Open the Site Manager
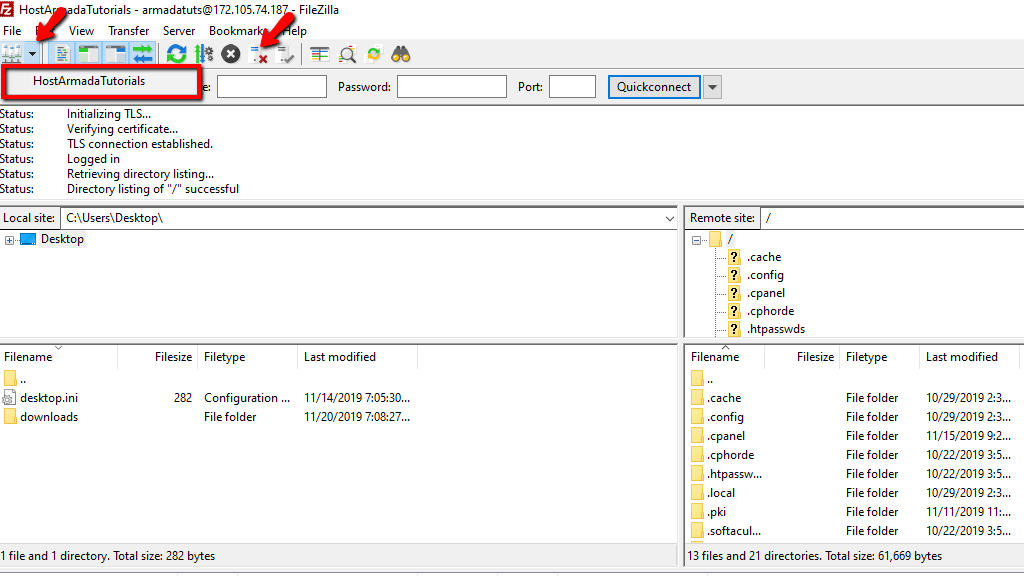 click(12, 54)
